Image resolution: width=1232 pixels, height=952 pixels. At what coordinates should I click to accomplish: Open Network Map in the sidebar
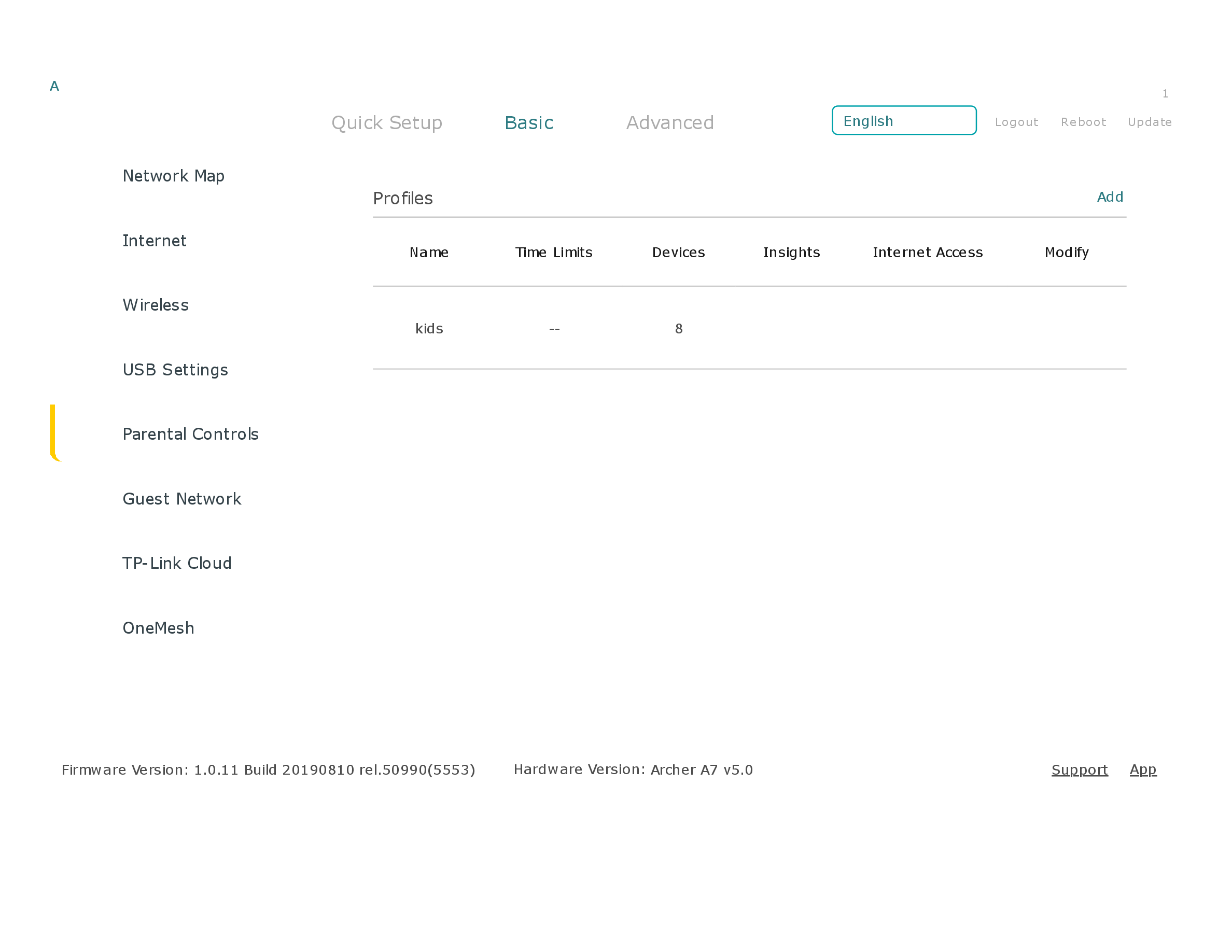coord(173,176)
